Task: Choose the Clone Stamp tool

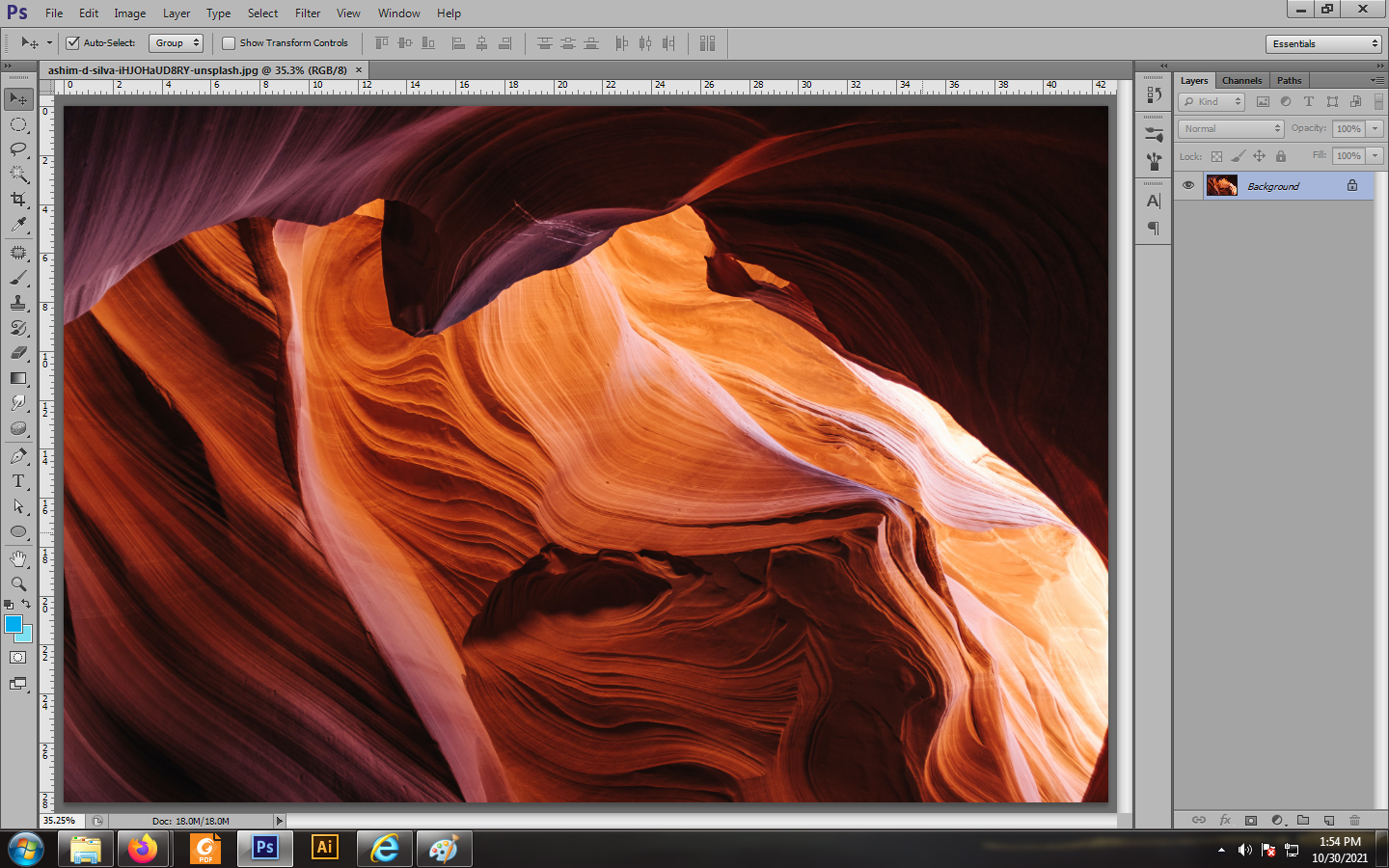Action: 18,303
